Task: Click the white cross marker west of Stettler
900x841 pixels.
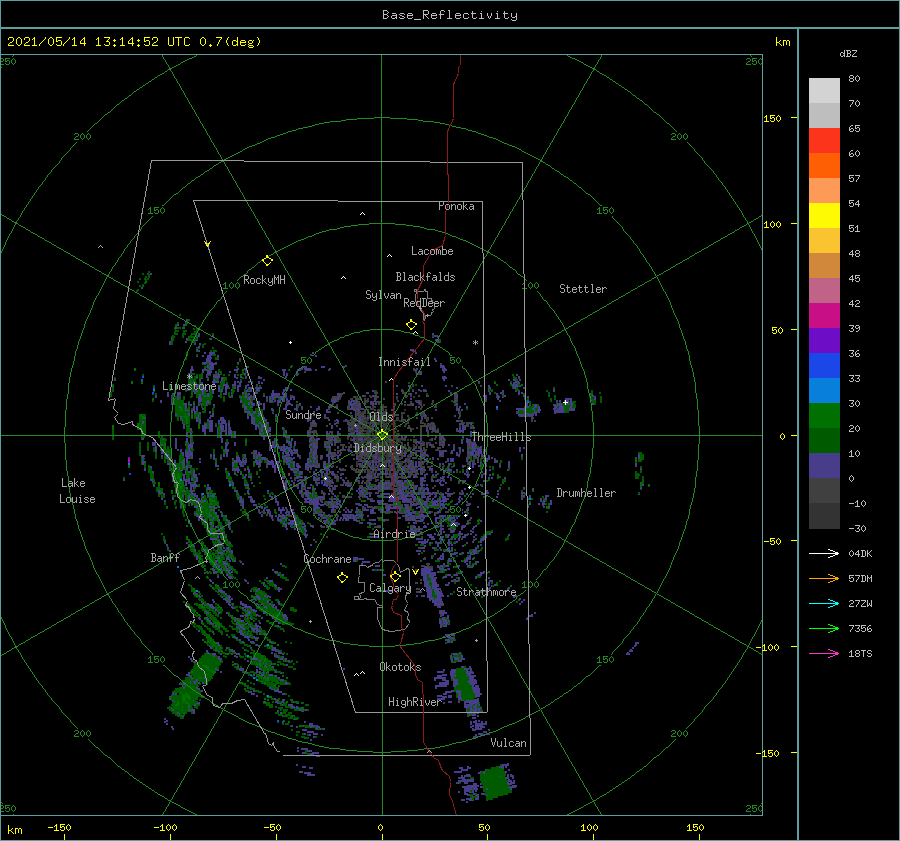Action: (x=565, y=402)
